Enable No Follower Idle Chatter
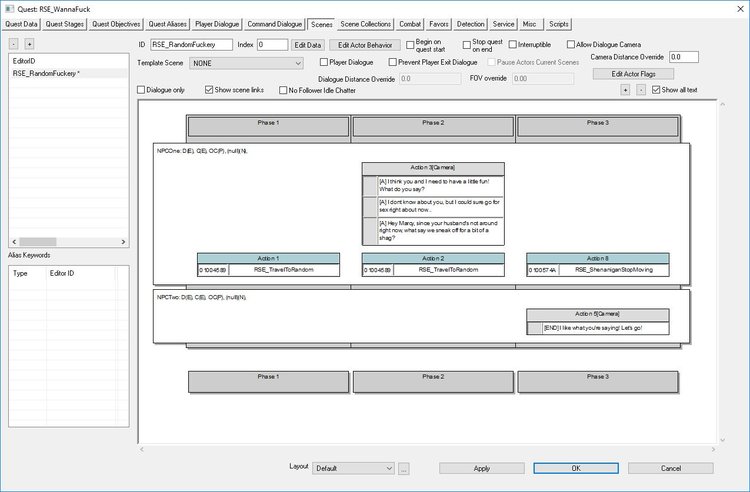This screenshot has height=492, width=750. click(283, 90)
